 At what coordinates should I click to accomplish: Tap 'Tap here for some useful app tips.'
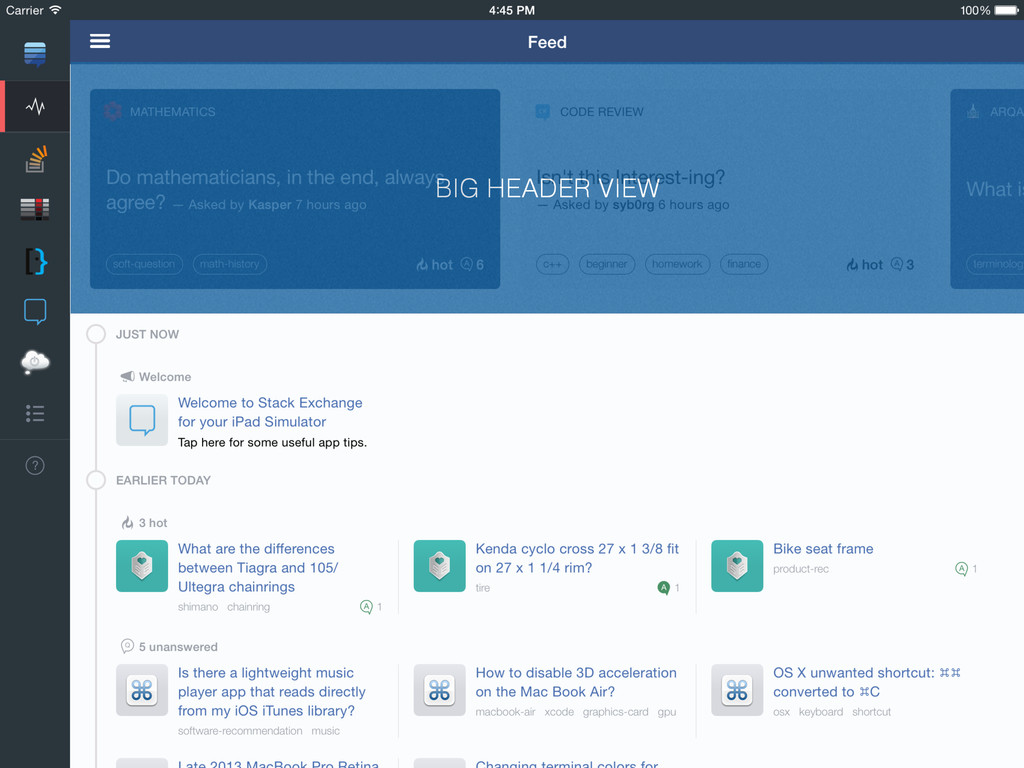(x=272, y=442)
